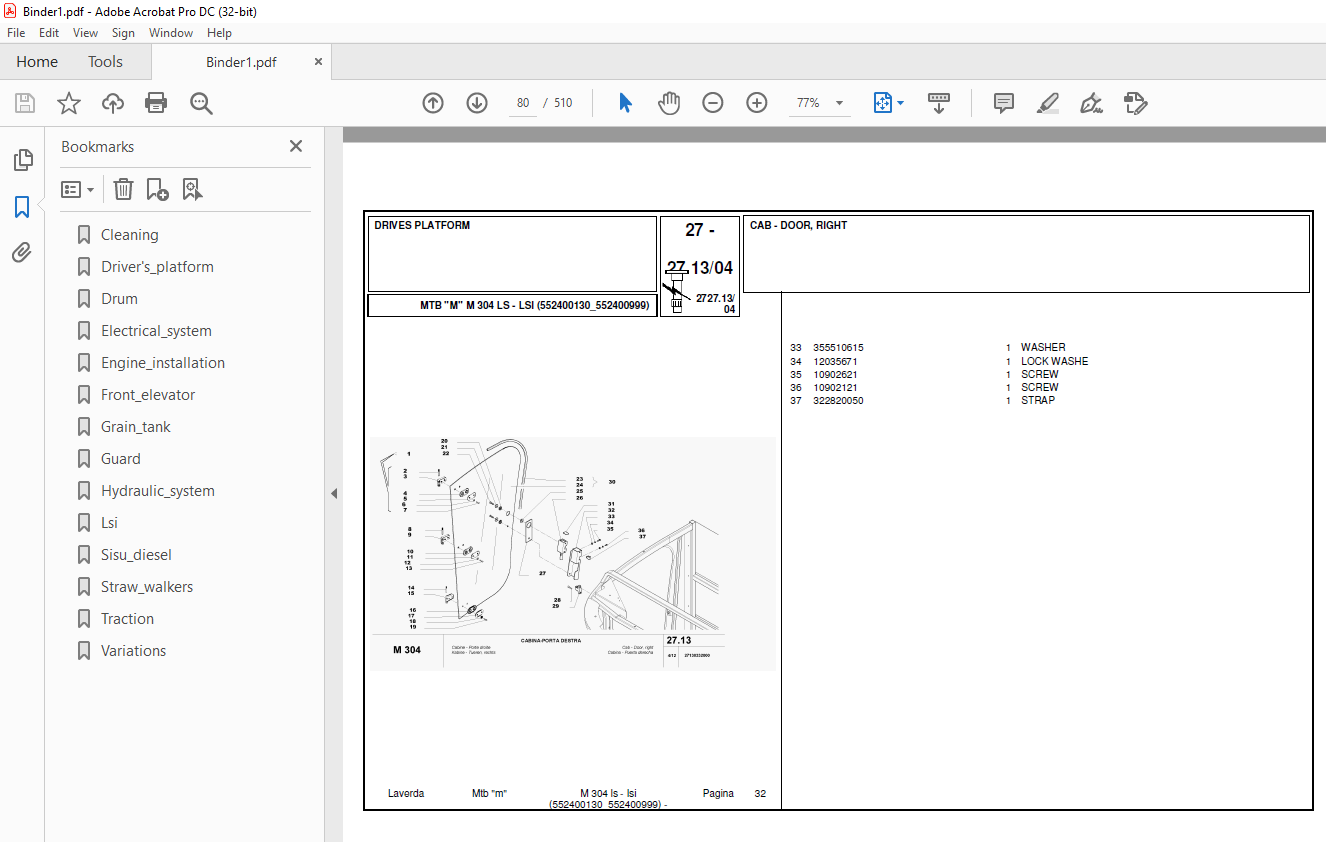This screenshot has width=1326, height=842.
Task: Click the CAB - DOOR, RIGHT heading text
Action: (798, 226)
